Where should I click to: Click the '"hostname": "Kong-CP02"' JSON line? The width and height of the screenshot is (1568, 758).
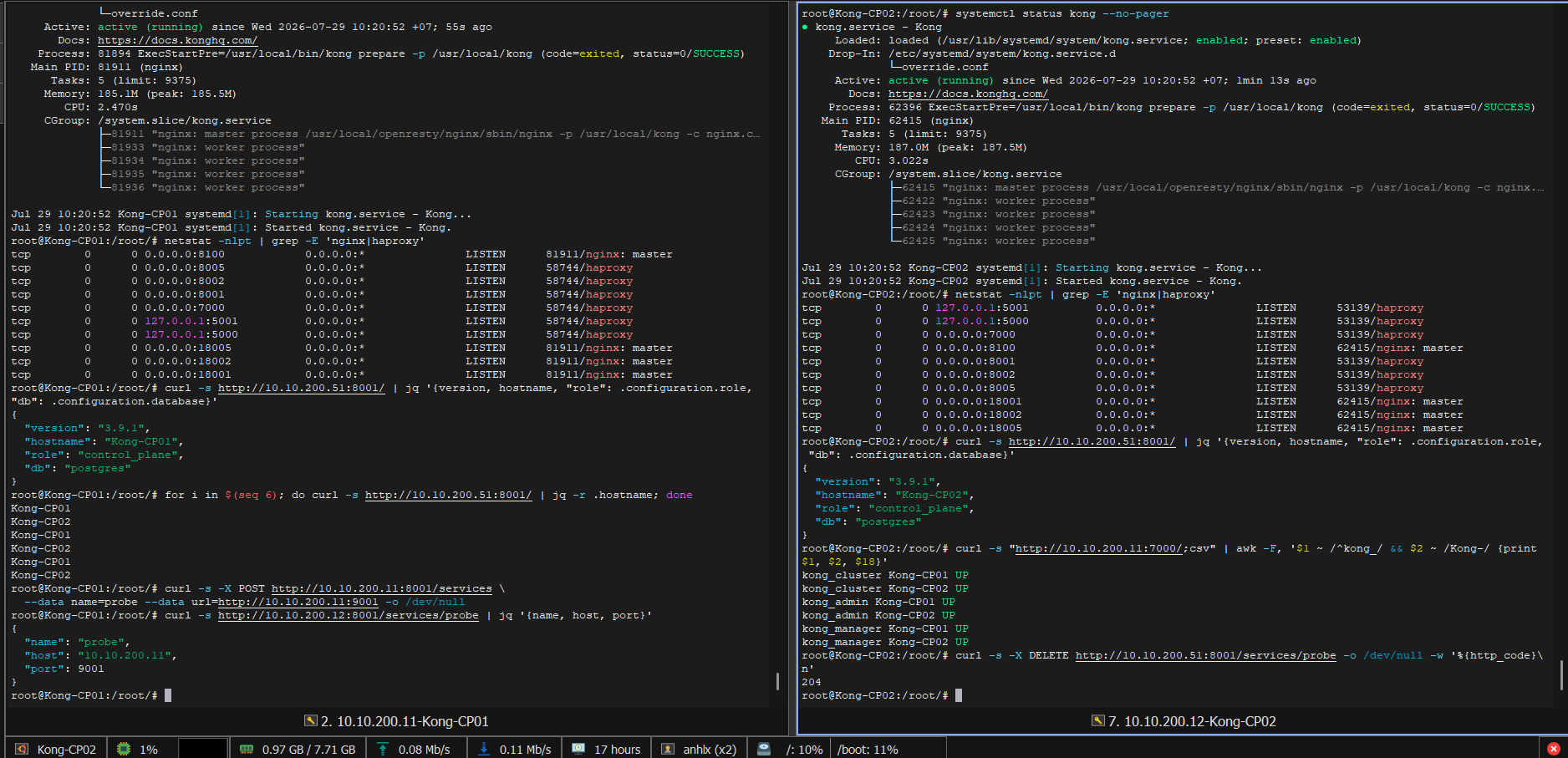pos(894,495)
